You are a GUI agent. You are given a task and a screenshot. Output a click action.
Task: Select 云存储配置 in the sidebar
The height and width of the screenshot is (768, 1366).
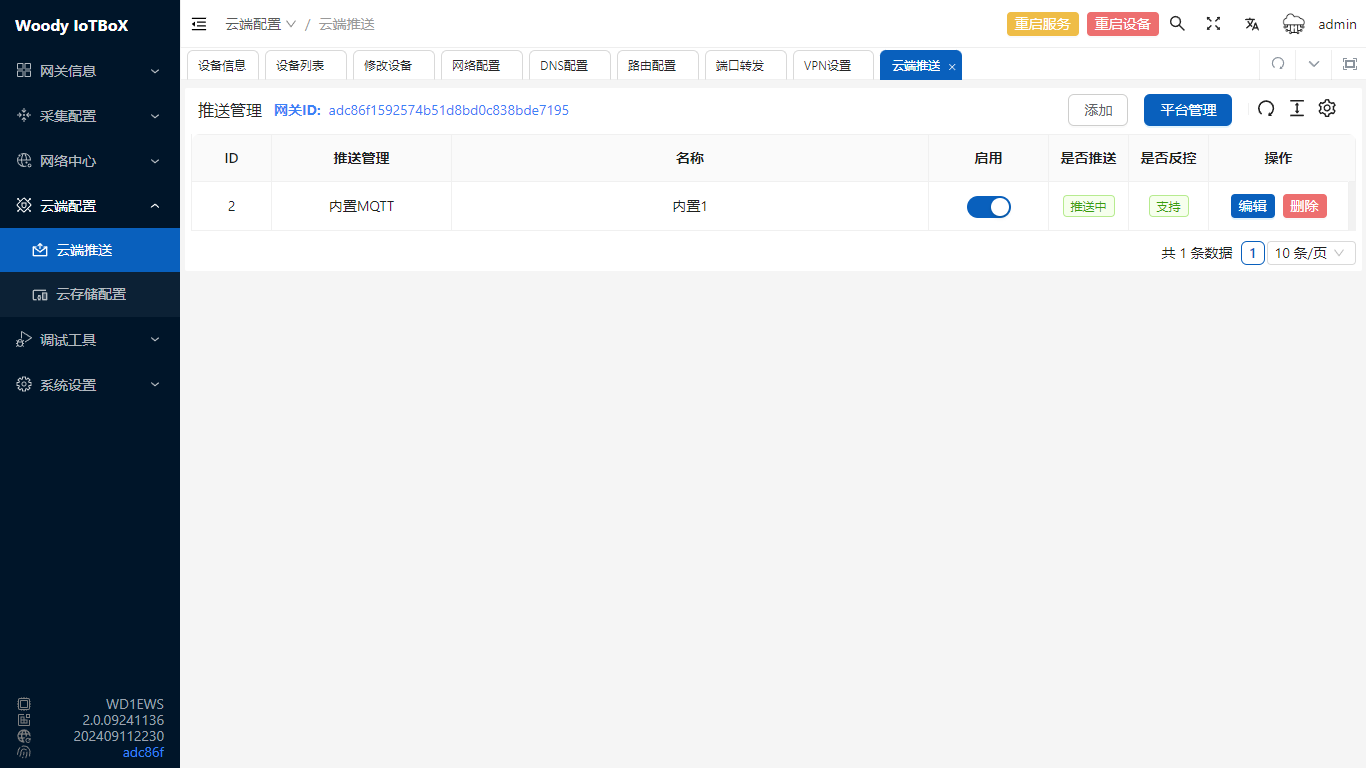coord(91,295)
